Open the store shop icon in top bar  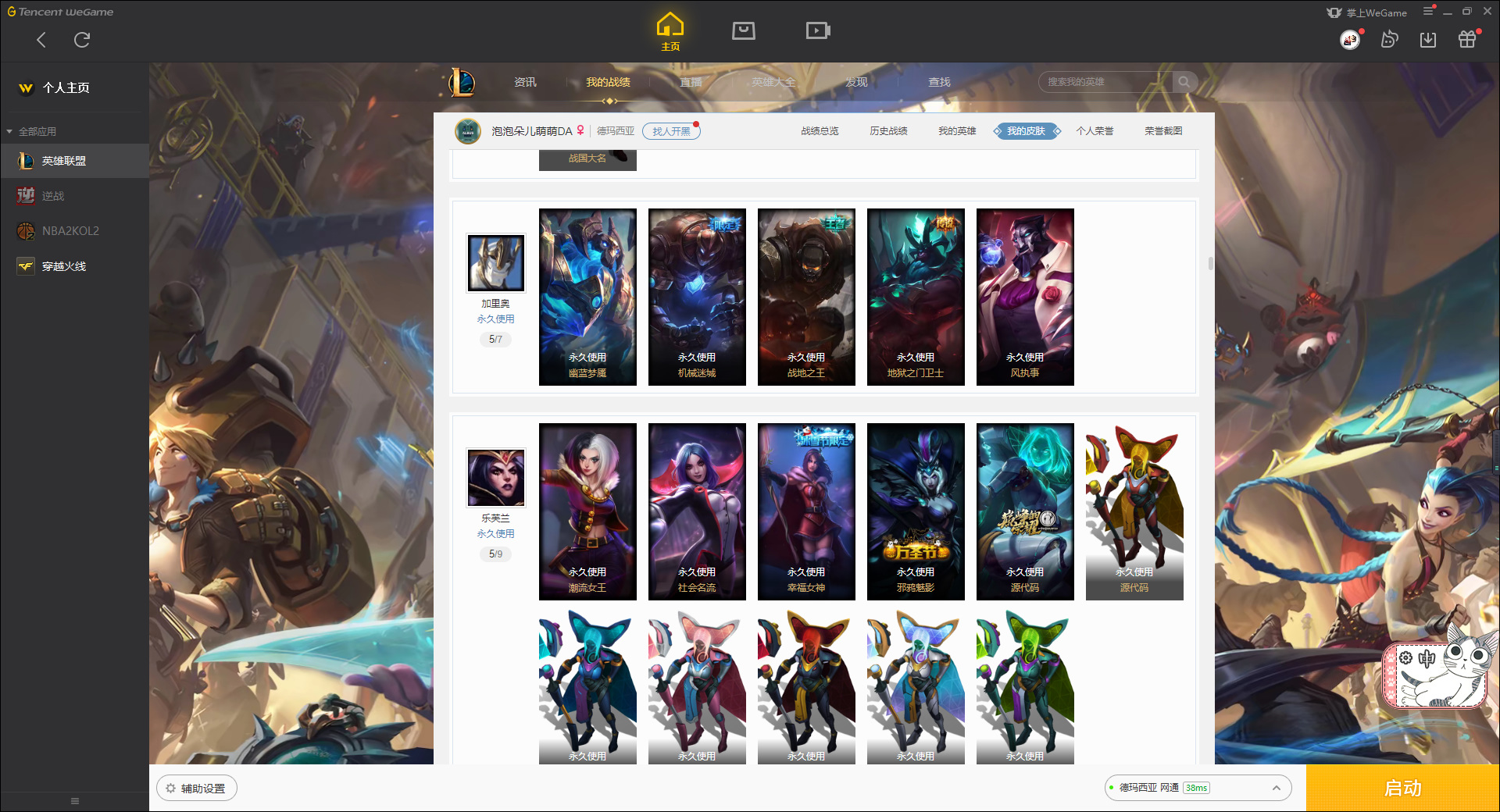coord(744,30)
